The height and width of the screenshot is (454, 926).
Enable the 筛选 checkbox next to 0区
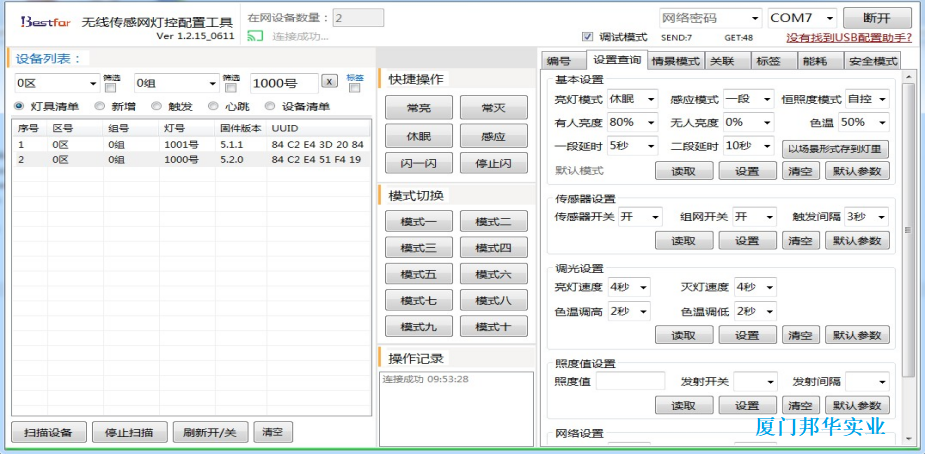tap(110, 88)
